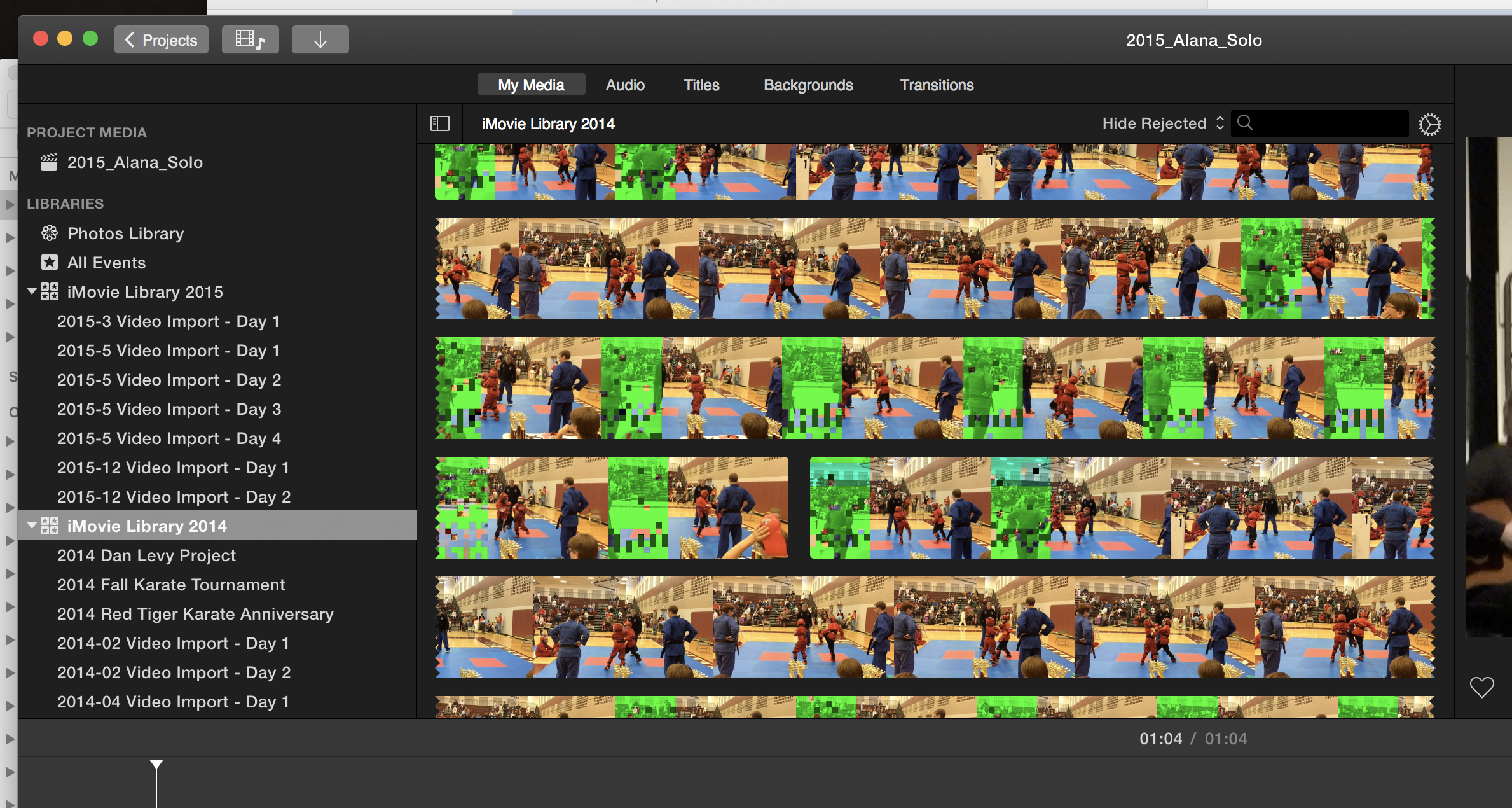Open the Backgrounds tab
This screenshot has width=1512, height=808.
(x=808, y=85)
